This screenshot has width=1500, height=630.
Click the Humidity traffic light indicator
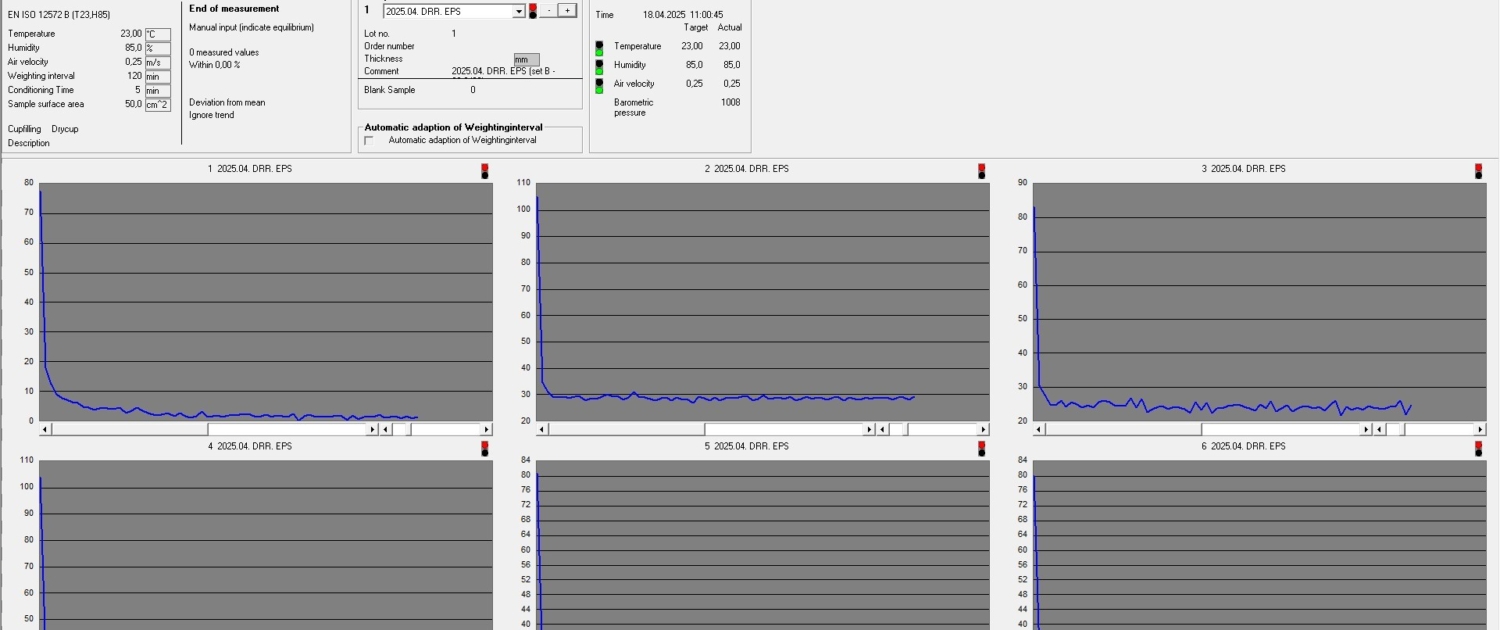[599, 66]
